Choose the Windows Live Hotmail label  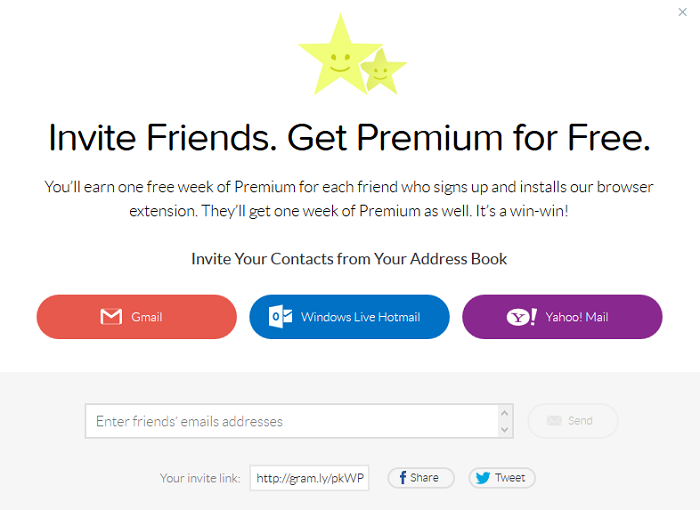coord(360,317)
